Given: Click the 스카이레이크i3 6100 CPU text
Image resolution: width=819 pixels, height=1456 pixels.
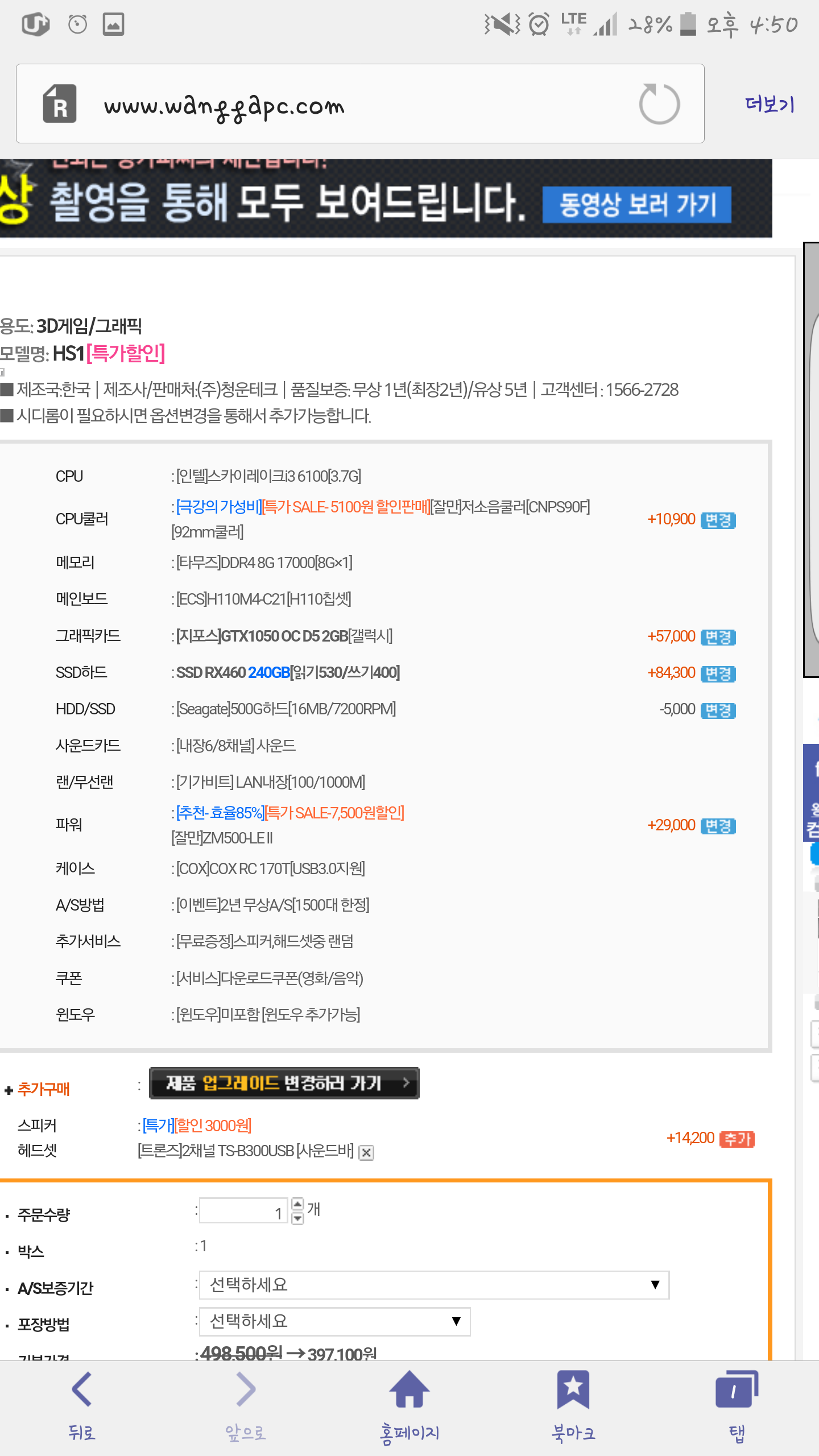Looking at the screenshot, I should coord(268,476).
